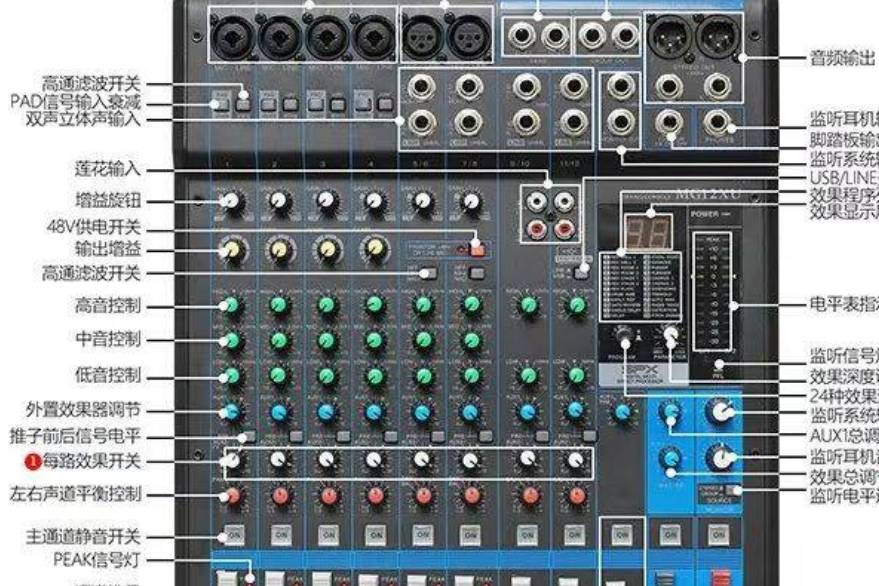Toggle the PRE fader switch on channel 2
879x586 pixels.
(x=295, y=437)
